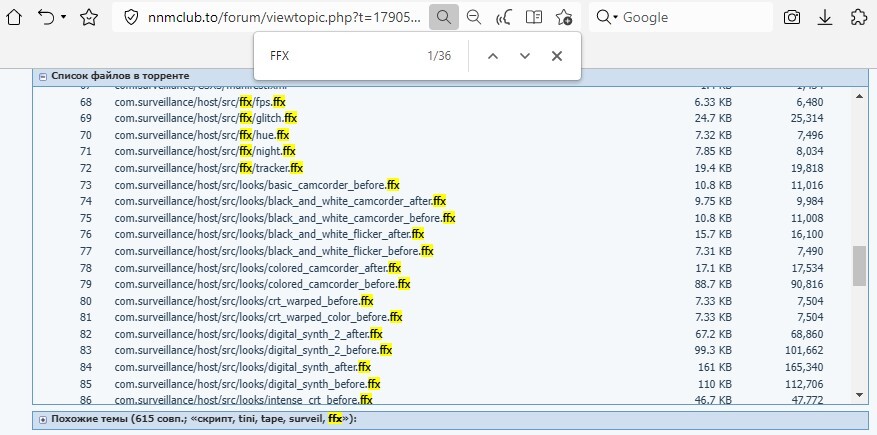Open immersive reader book icon
The height and width of the screenshot is (435, 877).
click(534, 17)
